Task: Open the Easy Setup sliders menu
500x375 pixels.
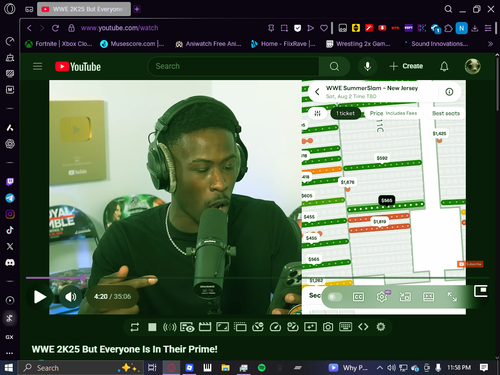Action: pyautogui.click(x=488, y=28)
